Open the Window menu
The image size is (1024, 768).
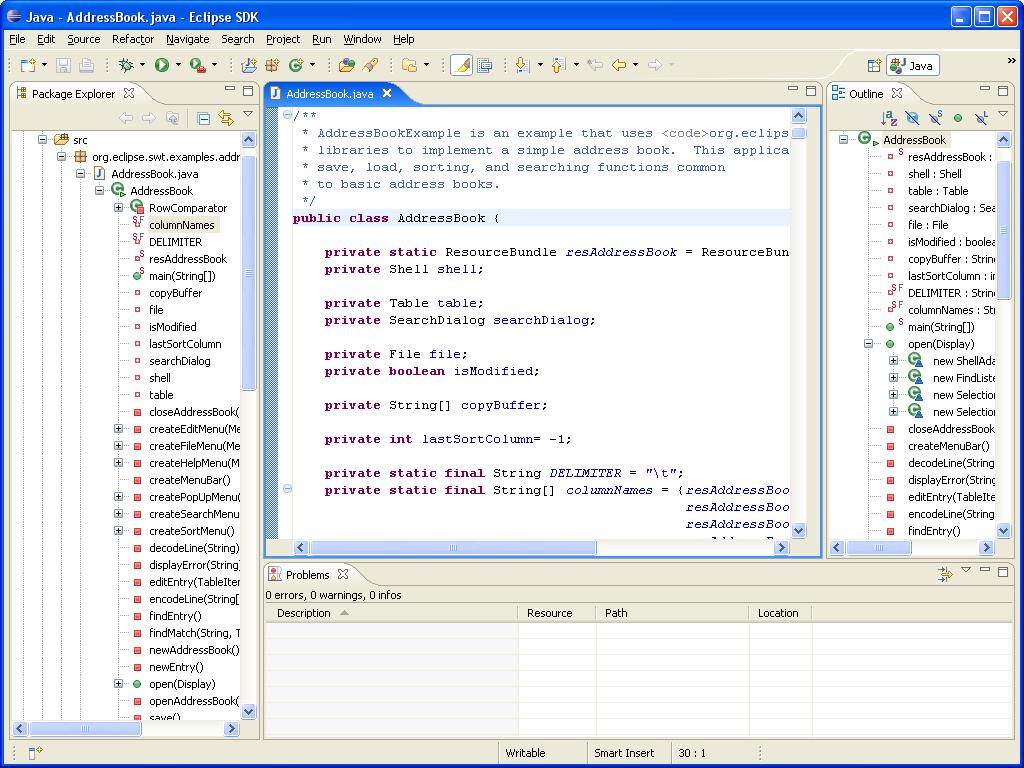tap(362, 39)
